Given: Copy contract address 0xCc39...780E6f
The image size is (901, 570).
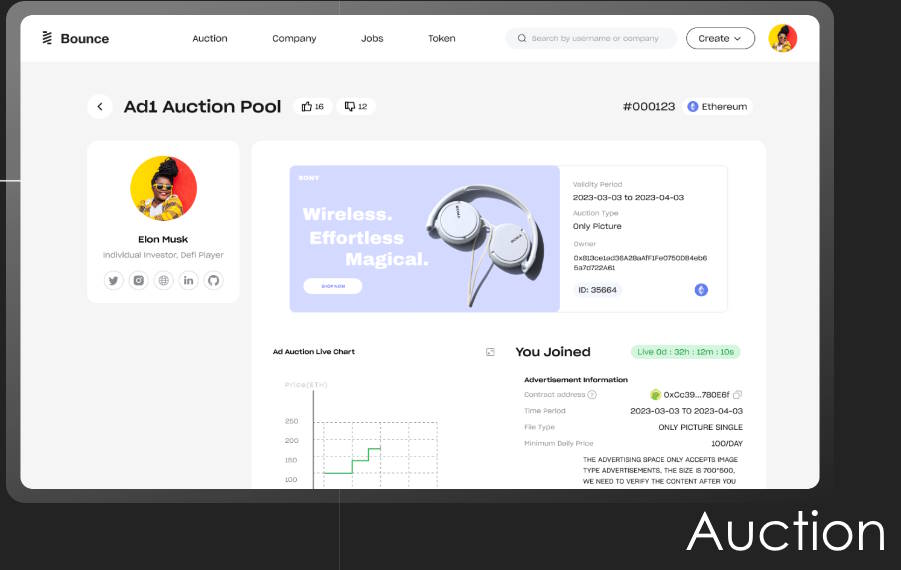Looking at the screenshot, I should (737, 395).
